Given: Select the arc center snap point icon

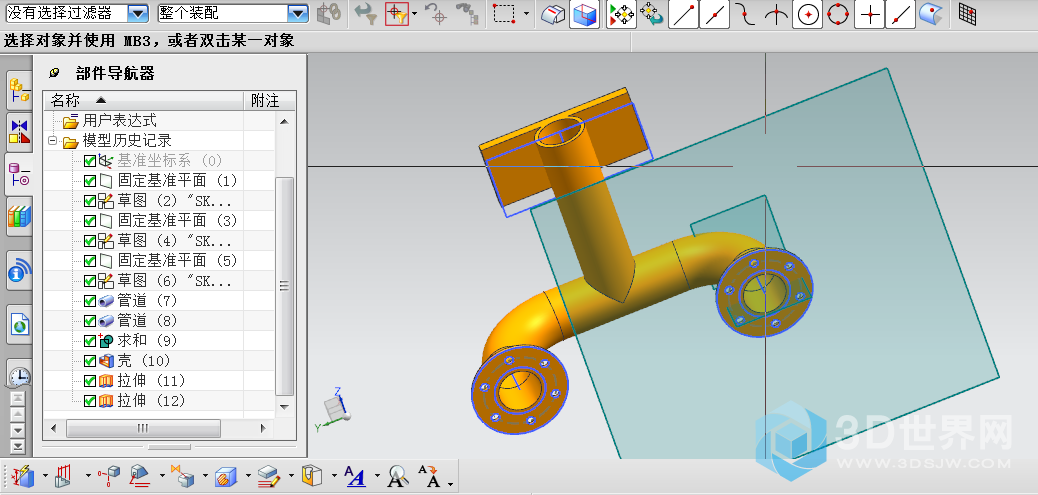Looking at the screenshot, I should point(808,14).
